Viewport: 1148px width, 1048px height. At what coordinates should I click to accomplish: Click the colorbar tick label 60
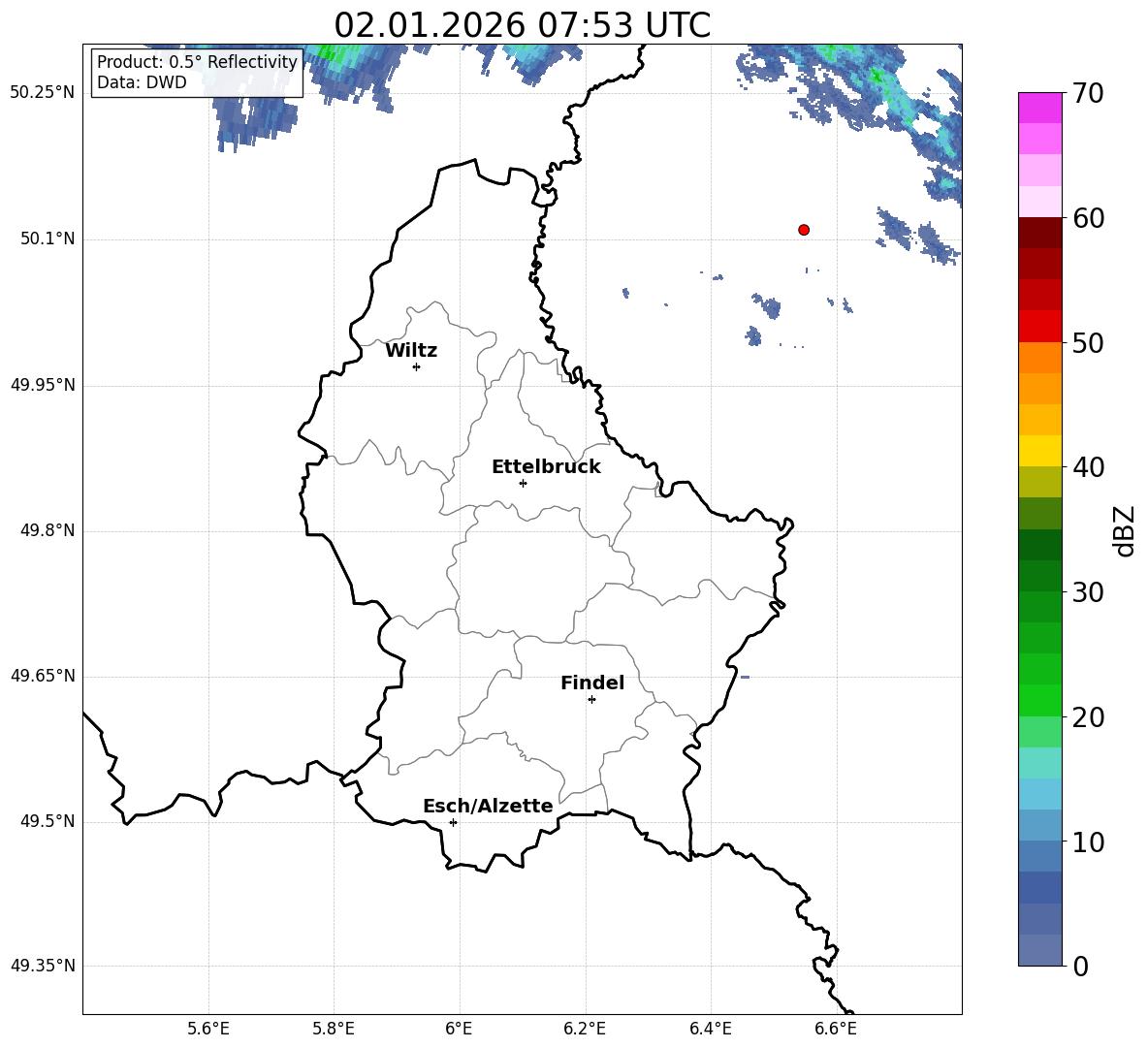click(1087, 218)
